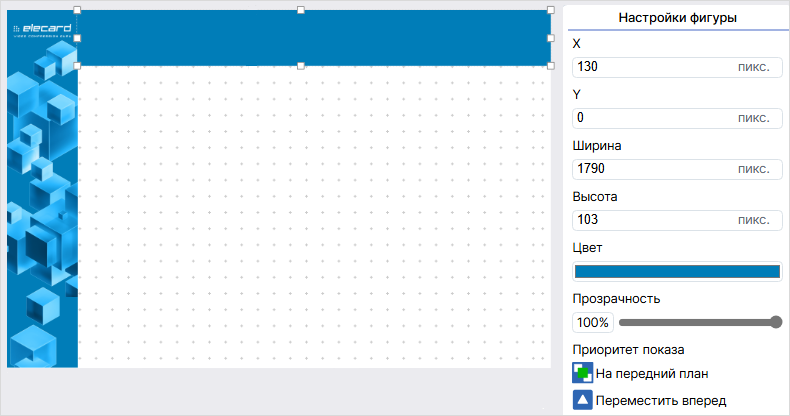Click the 'На передний план' bring-to-front icon
Viewport: 790px width, 416px height.
(582, 374)
